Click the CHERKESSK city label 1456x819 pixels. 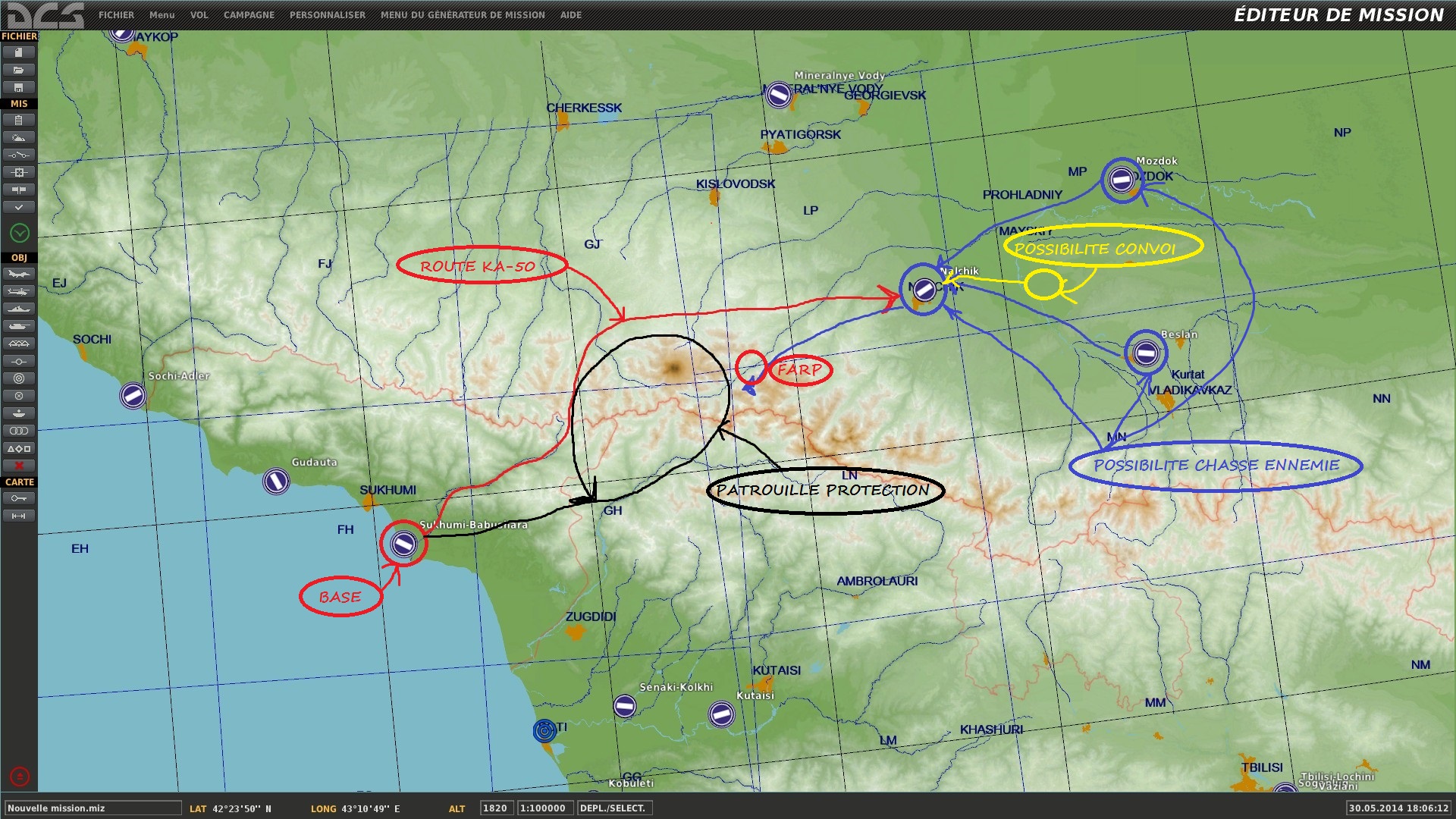click(x=584, y=108)
